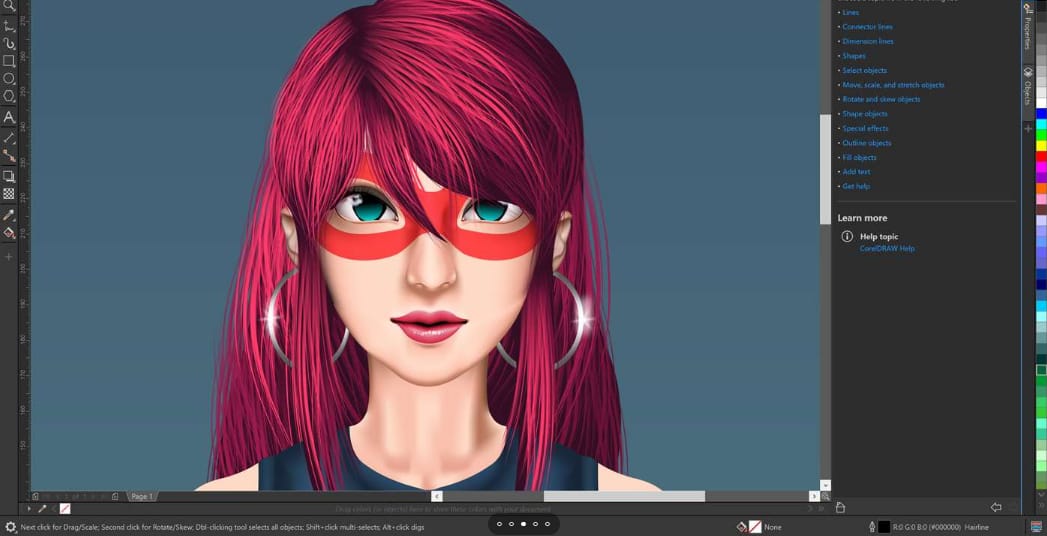This screenshot has height=536, width=1047.
Task: Click the horizontal scrollbar right arrow
Action: (x=814, y=496)
